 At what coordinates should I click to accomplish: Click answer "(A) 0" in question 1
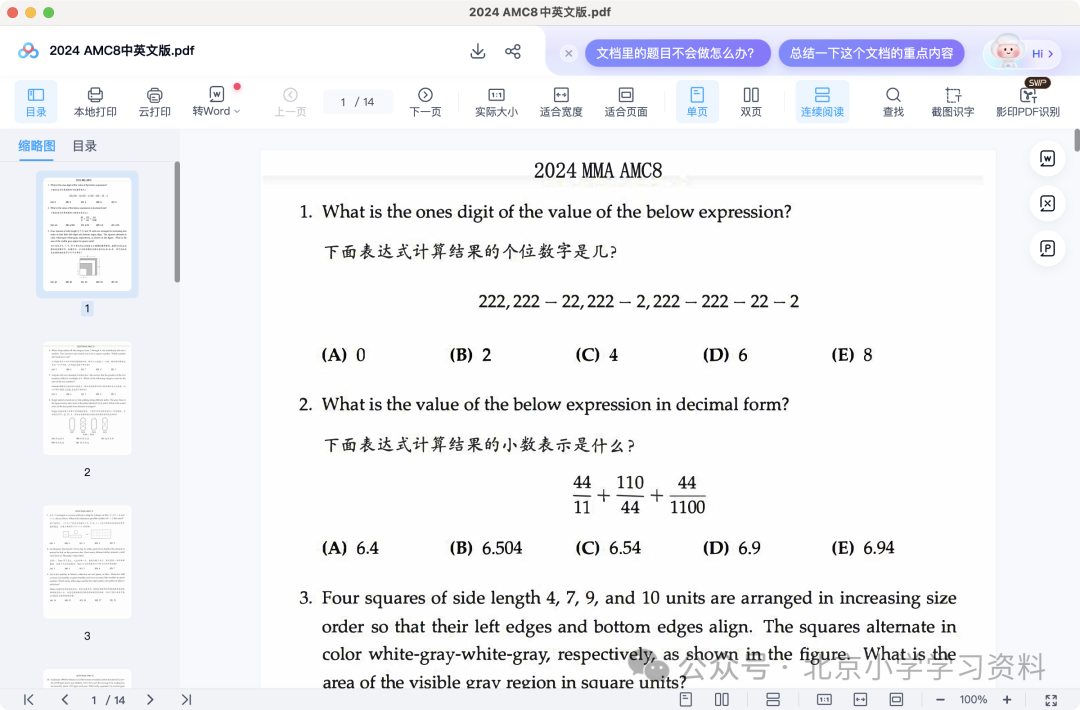click(344, 355)
